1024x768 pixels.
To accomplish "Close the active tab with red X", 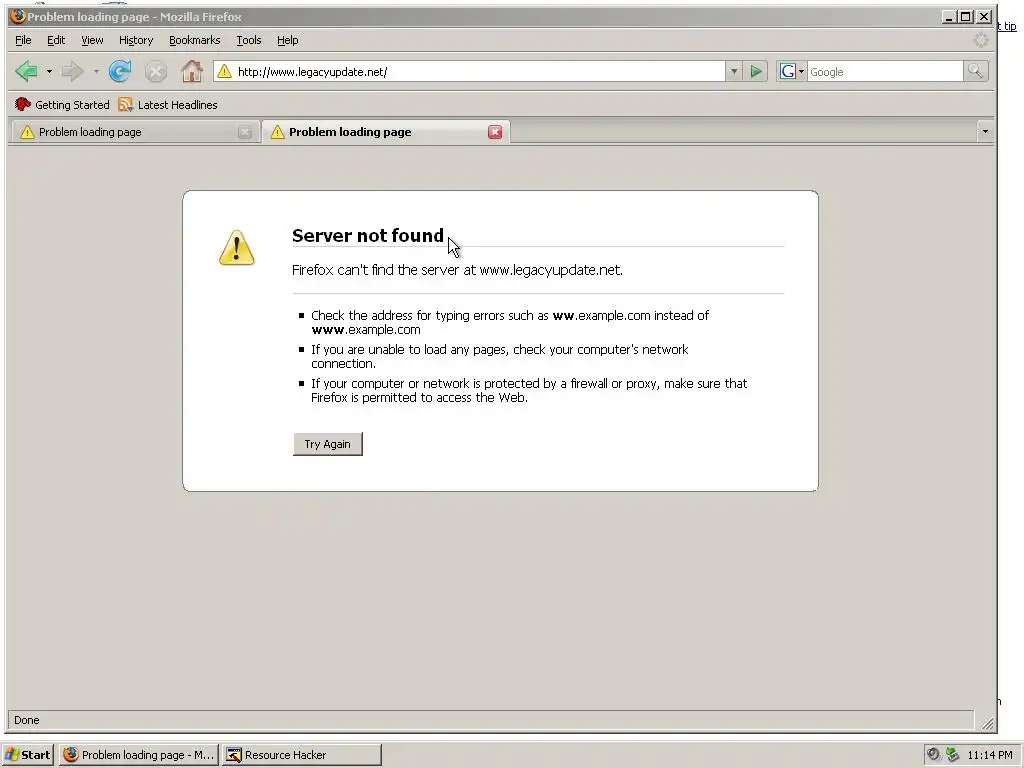I will (495, 132).
